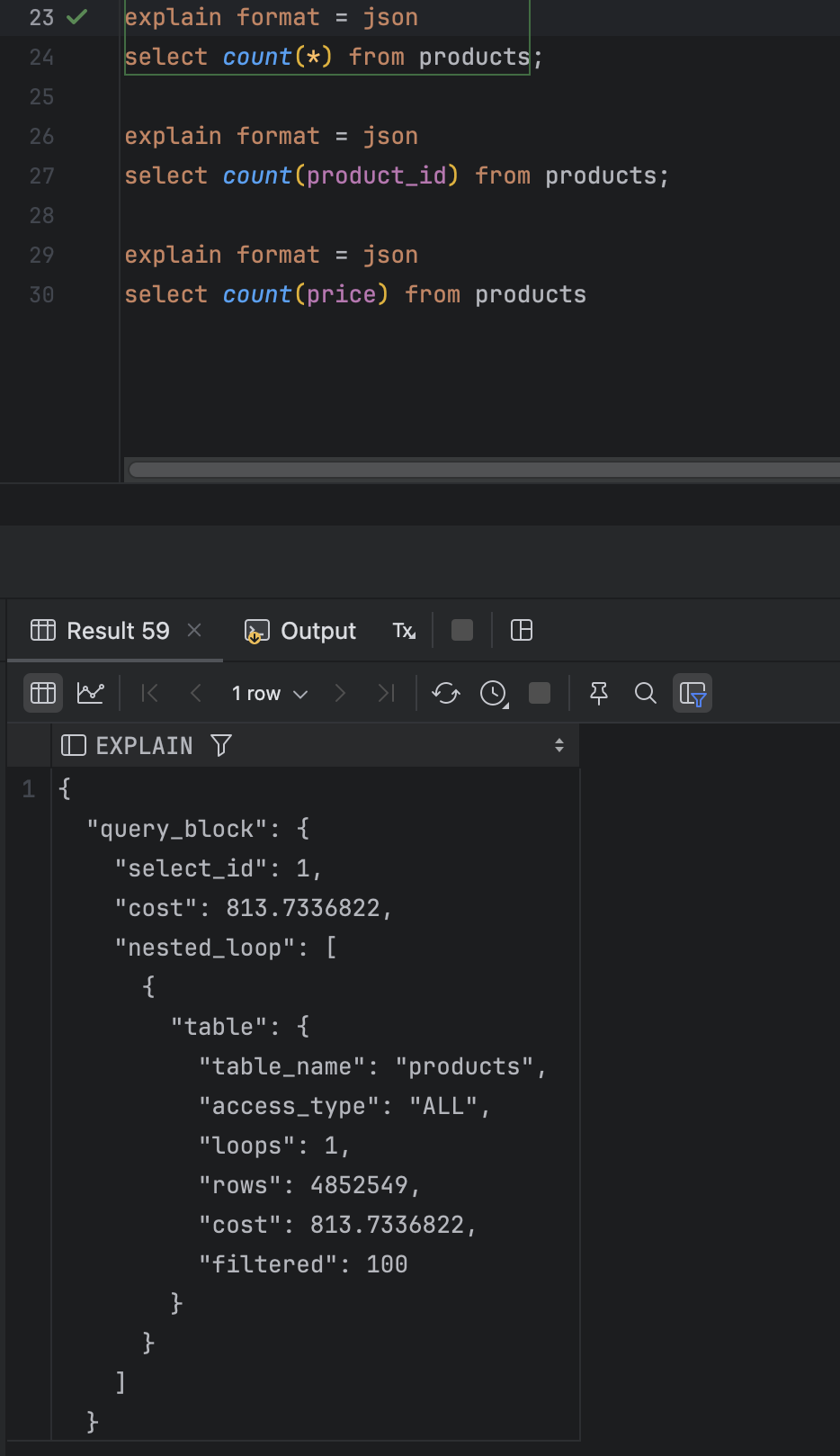Click the Tx transaction mode icon
Image resolution: width=840 pixels, height=1456 pixels.
pyautogui.click(x=404, y=631)
